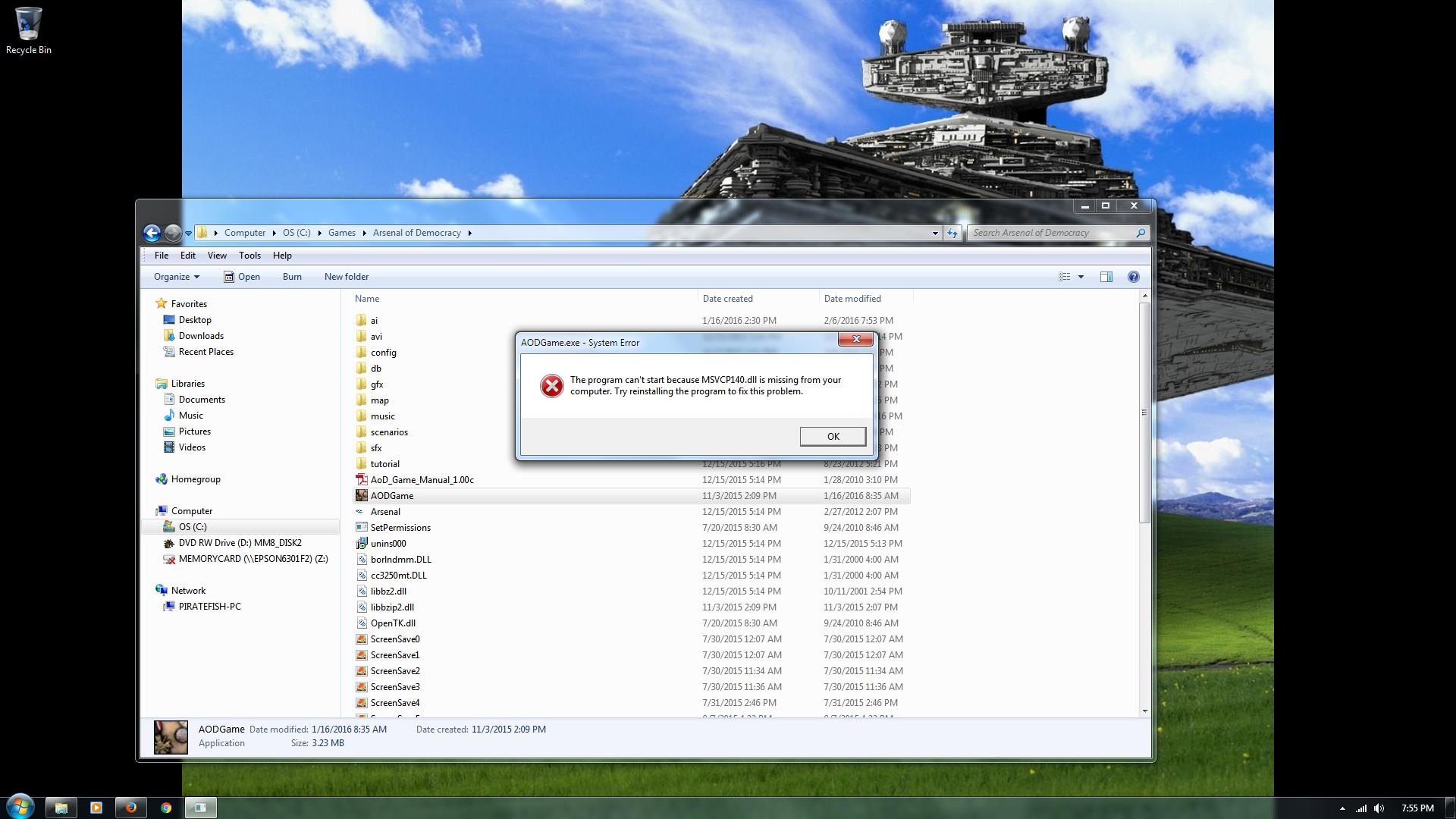The width and height of the screenshot is (1456, 819).
Task: Open the Tools menu
Action: tap(249, 256)
